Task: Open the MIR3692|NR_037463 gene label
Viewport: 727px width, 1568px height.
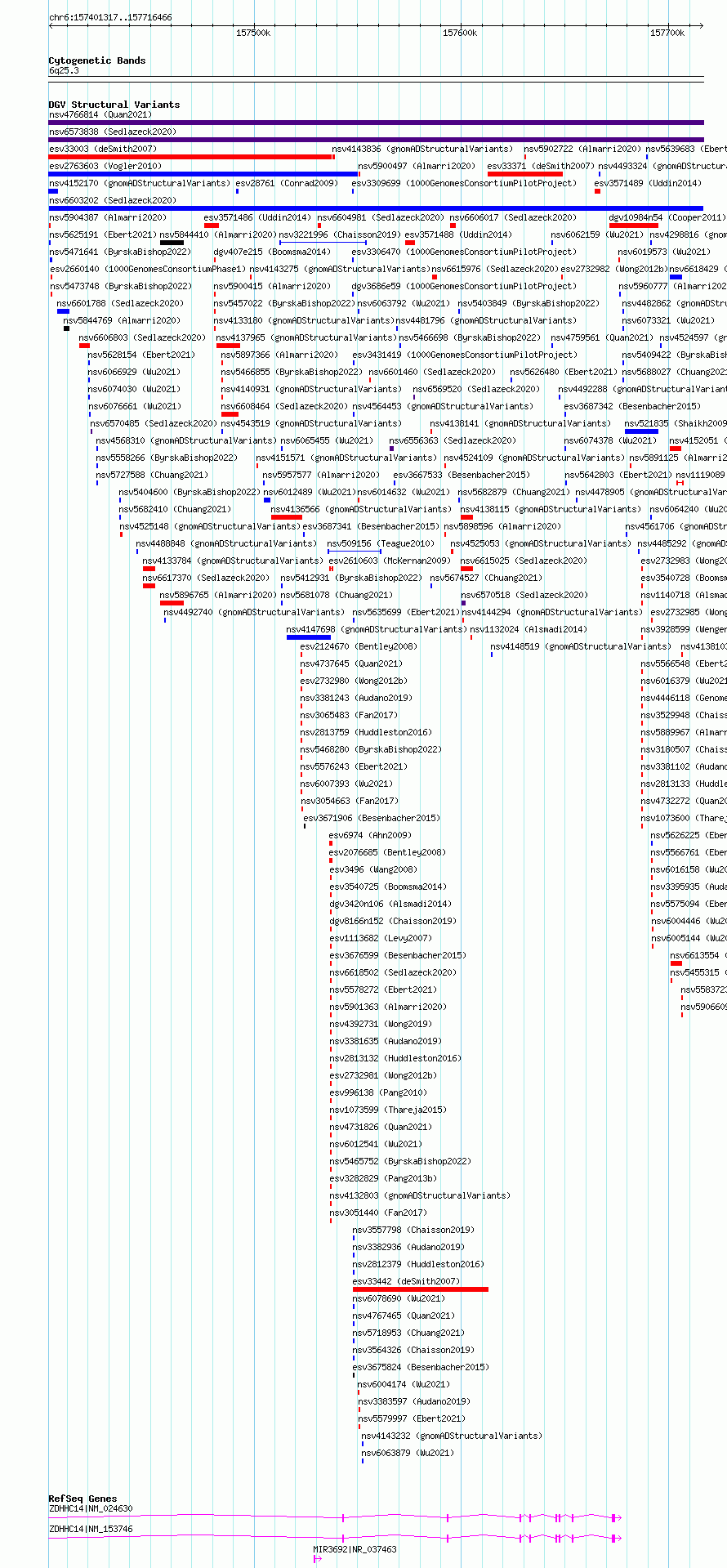Action: 355,1549
